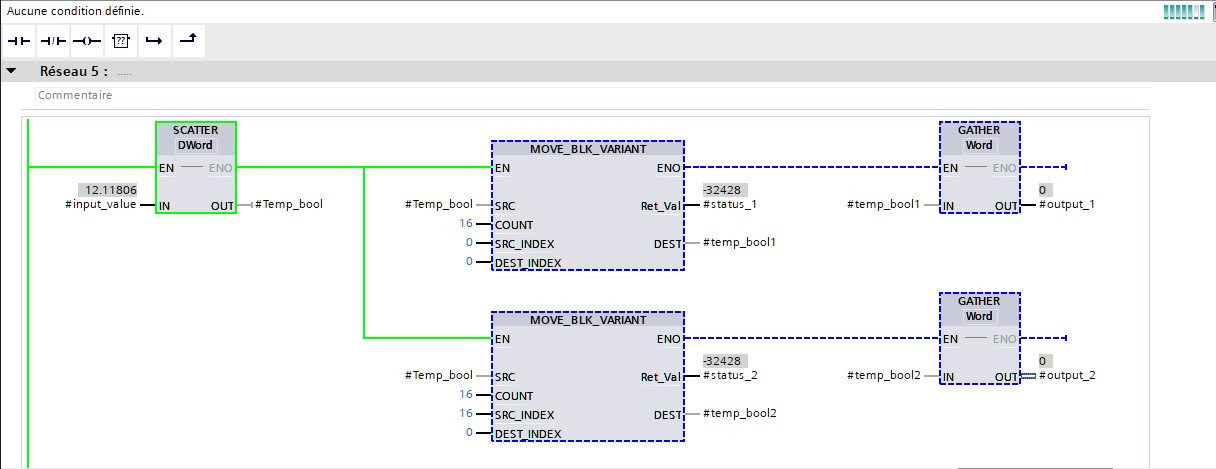Collapse the Réseau 5 network
This screenshot has width=1216, height=469.
pos(12,72)
